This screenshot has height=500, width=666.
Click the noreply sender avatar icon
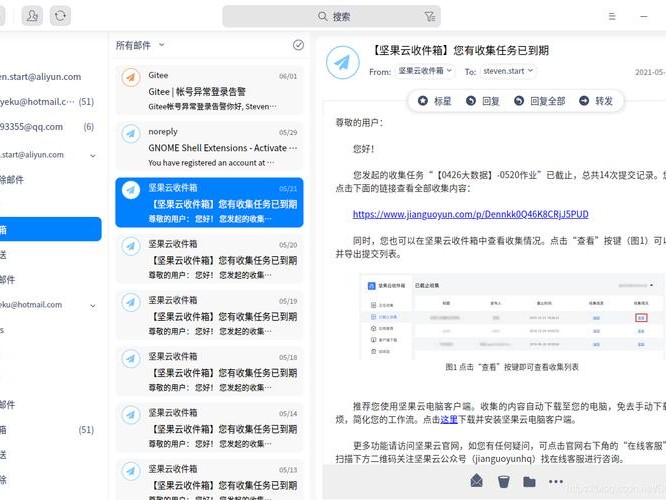click(131, 133)
